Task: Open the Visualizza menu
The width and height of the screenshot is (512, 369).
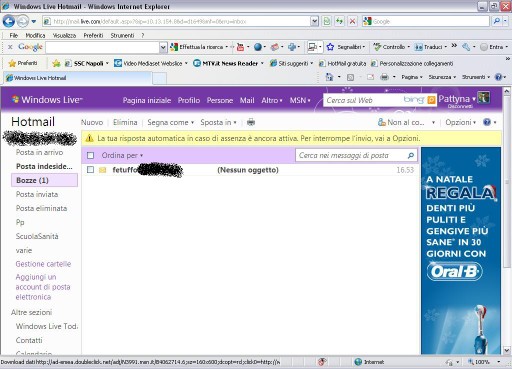Action: 64,35
